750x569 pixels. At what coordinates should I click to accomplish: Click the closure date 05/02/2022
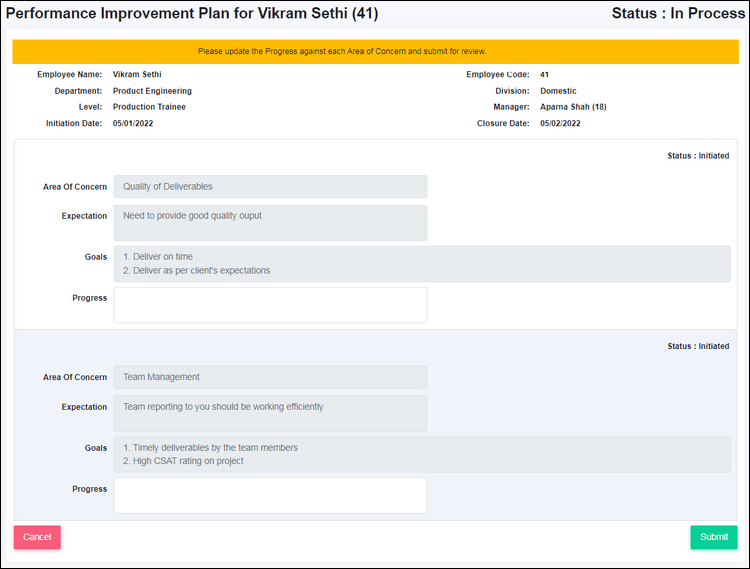560,124
